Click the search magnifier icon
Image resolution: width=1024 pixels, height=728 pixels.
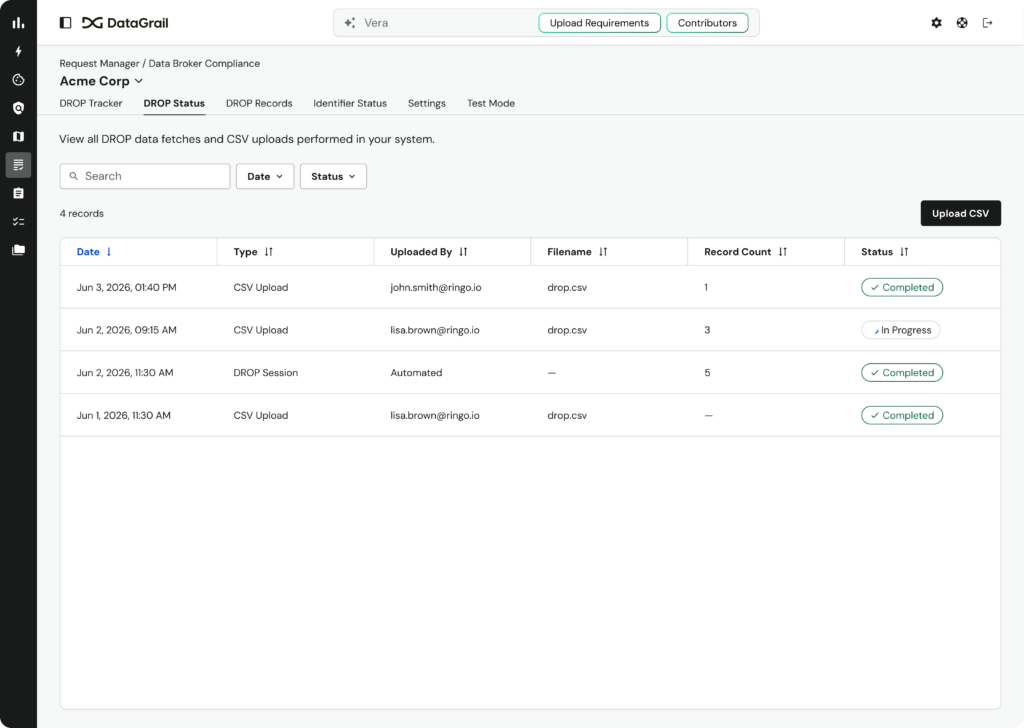tap(74, 176)
